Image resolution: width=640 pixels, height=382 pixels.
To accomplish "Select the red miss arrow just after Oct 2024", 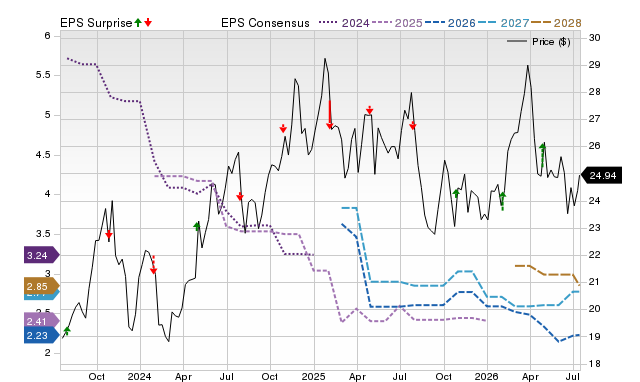I will coord(283,129).
